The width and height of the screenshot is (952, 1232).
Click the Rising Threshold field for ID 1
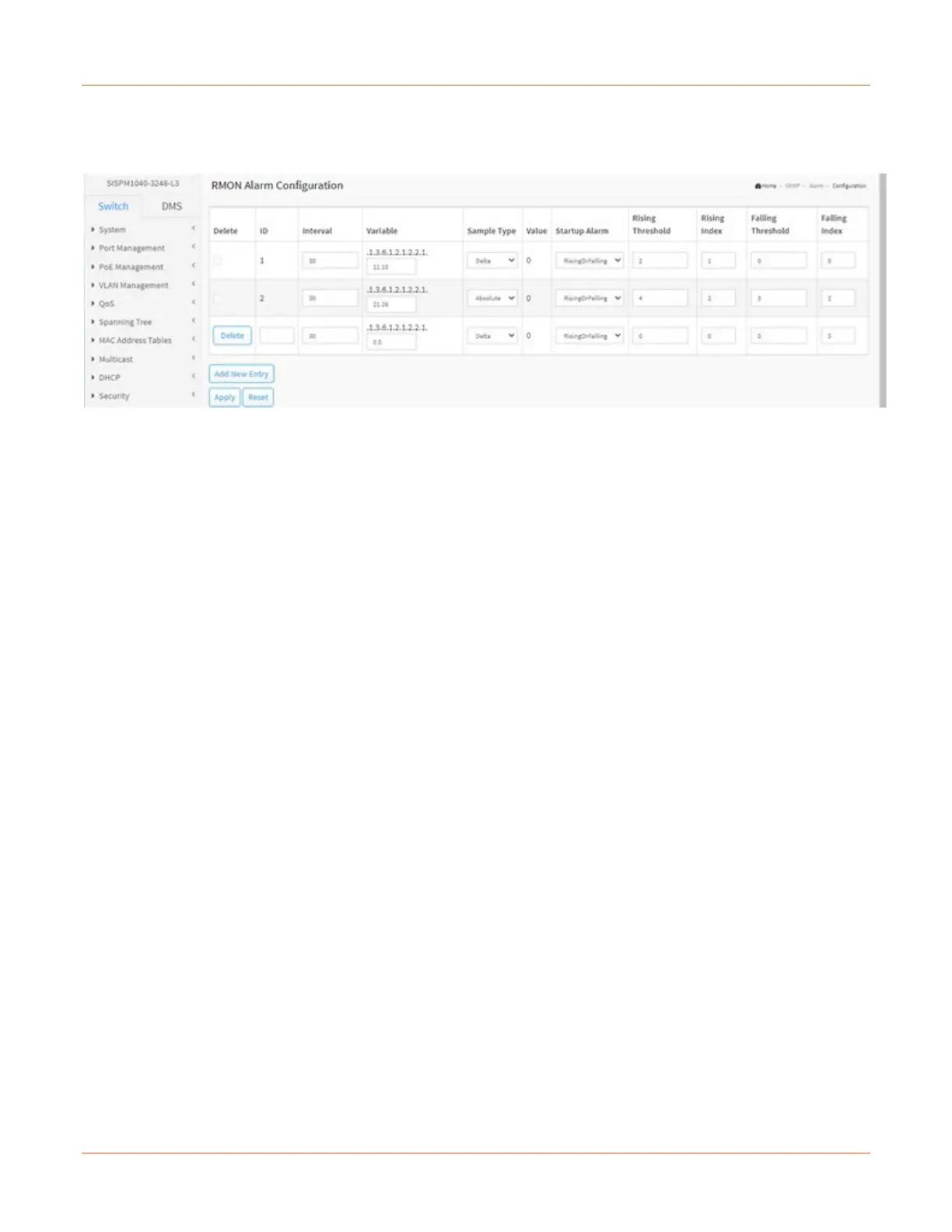click(660, 261)
